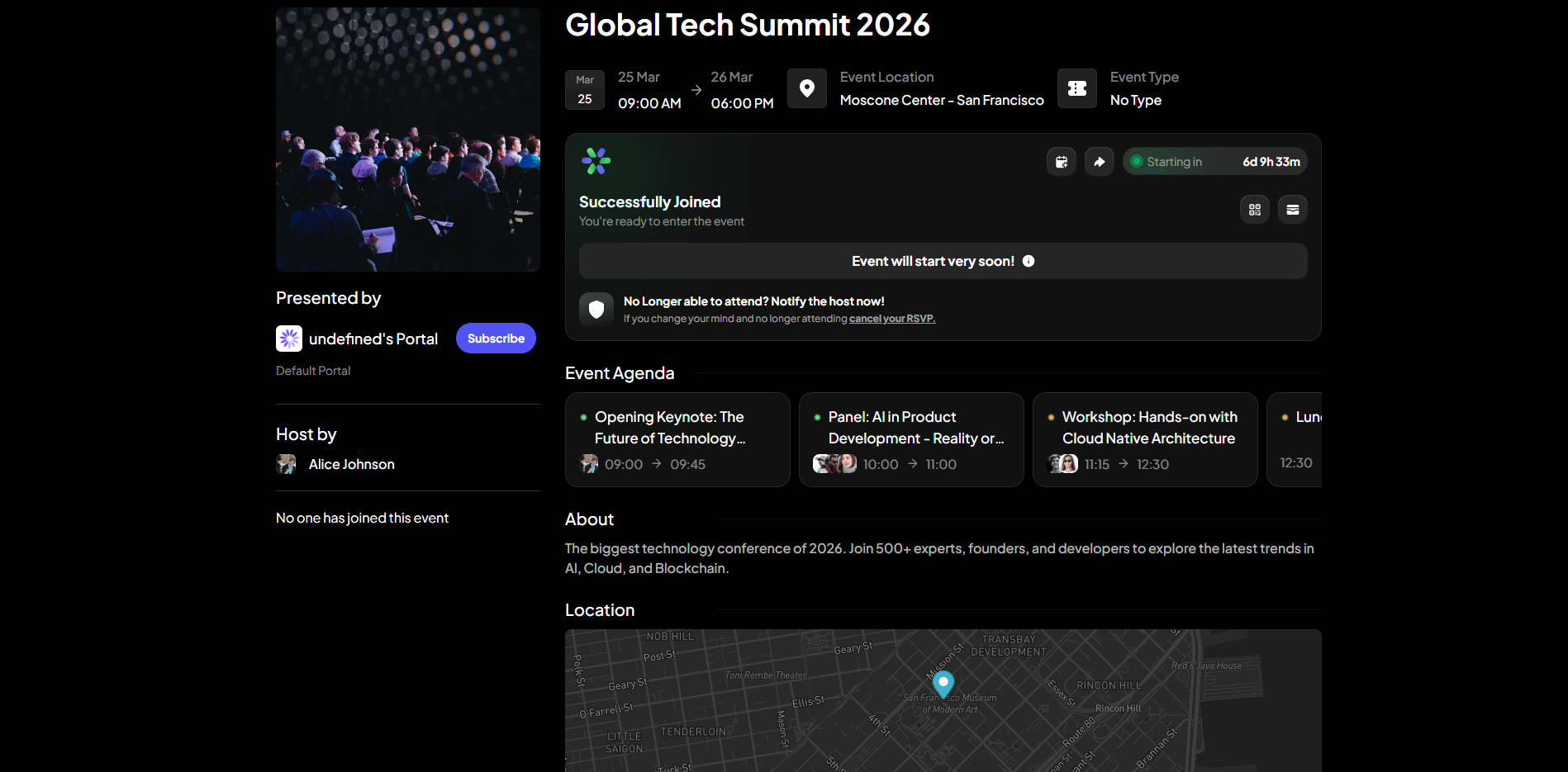This screenshot has width=1568, height=772.
Task: Click the share event arrow icon
Action: click(x=1099, y=162)
